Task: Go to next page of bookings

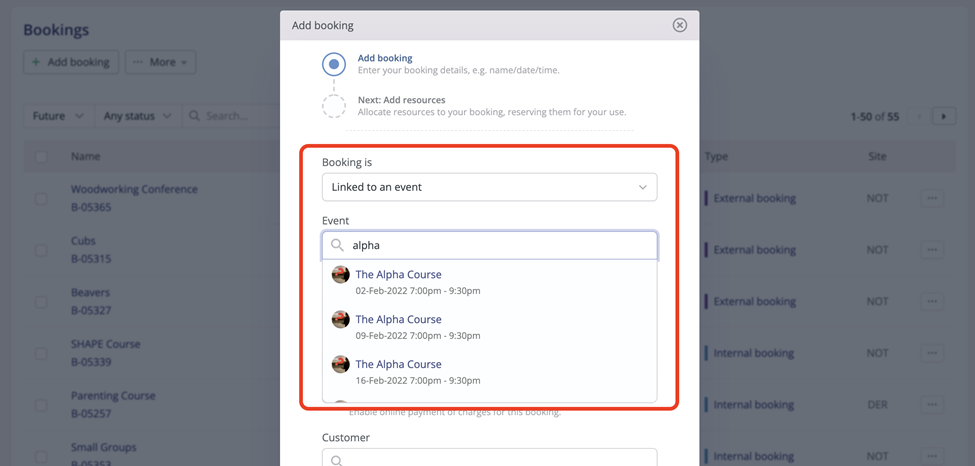Action: 943,116
